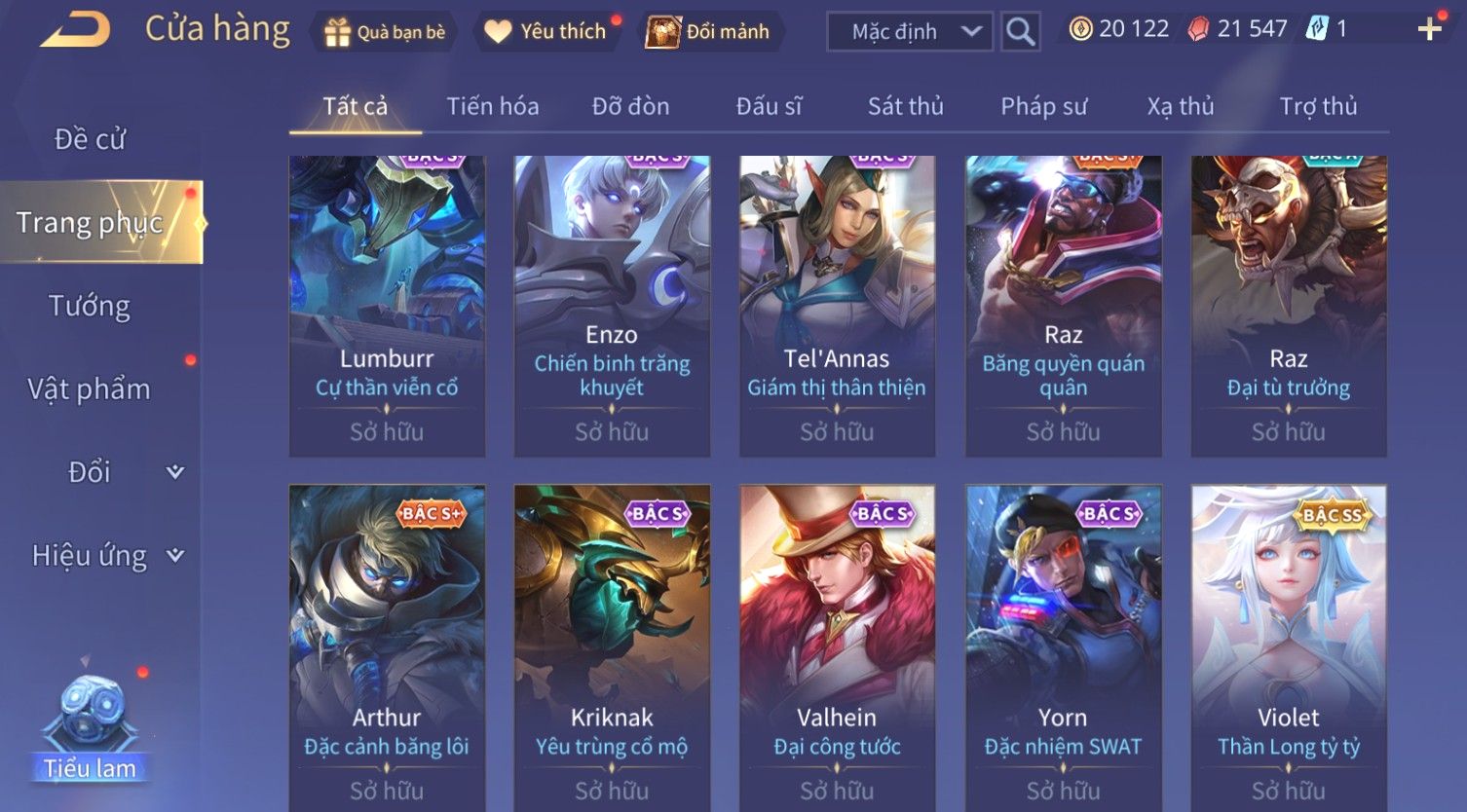This screenshot has height=812, width=1467.
Task: Click the plus icon to add currency
Action: coord(1429,29)
